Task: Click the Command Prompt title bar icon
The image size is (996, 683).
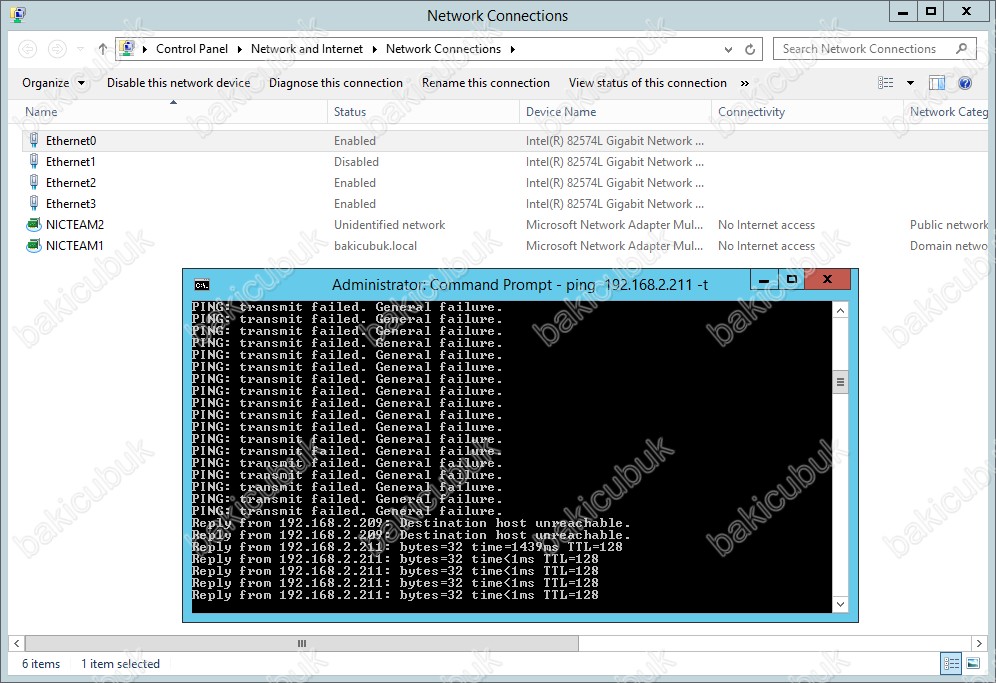Action: (202, 285)
